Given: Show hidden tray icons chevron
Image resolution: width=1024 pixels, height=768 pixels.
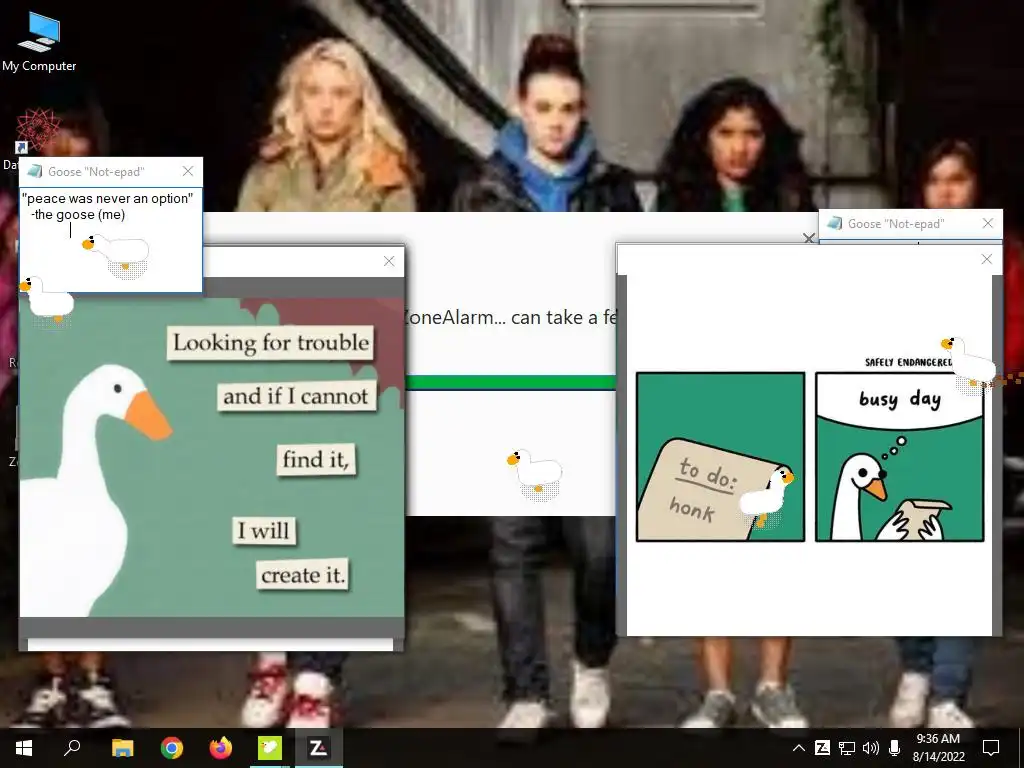Looking at the screenshot, I should [799, 748].
